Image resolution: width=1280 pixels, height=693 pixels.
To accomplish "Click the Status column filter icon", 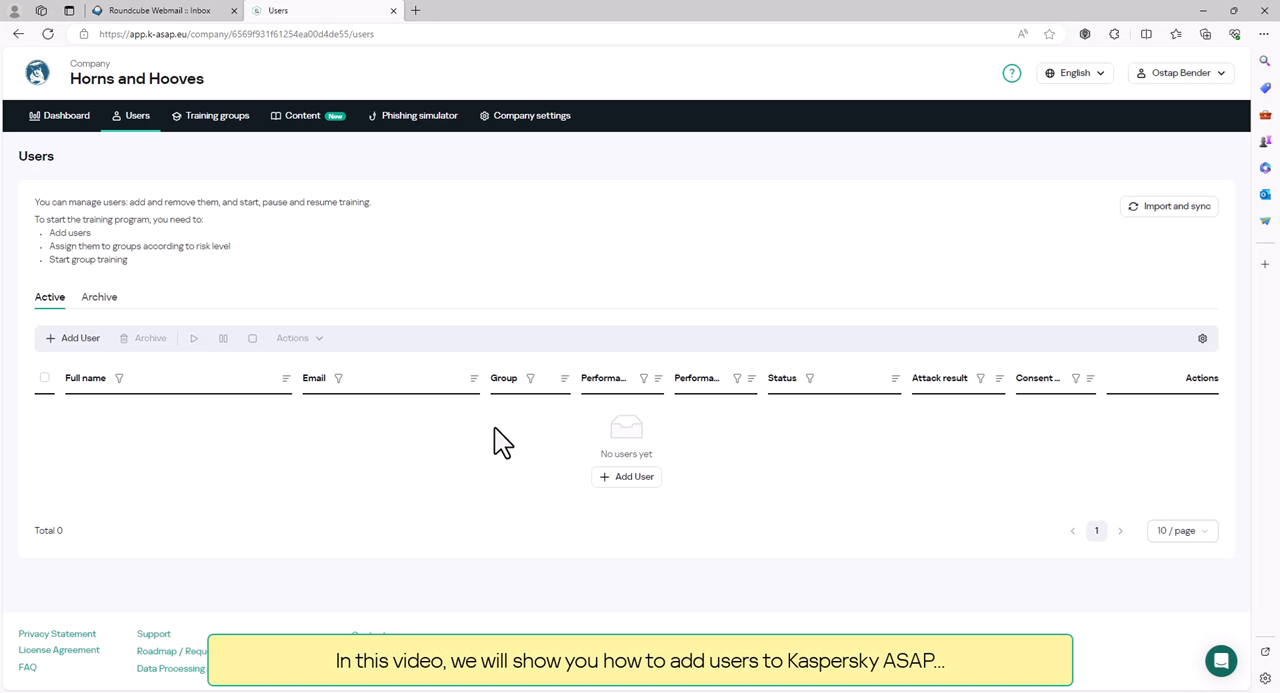I will [x=810, y=379].
